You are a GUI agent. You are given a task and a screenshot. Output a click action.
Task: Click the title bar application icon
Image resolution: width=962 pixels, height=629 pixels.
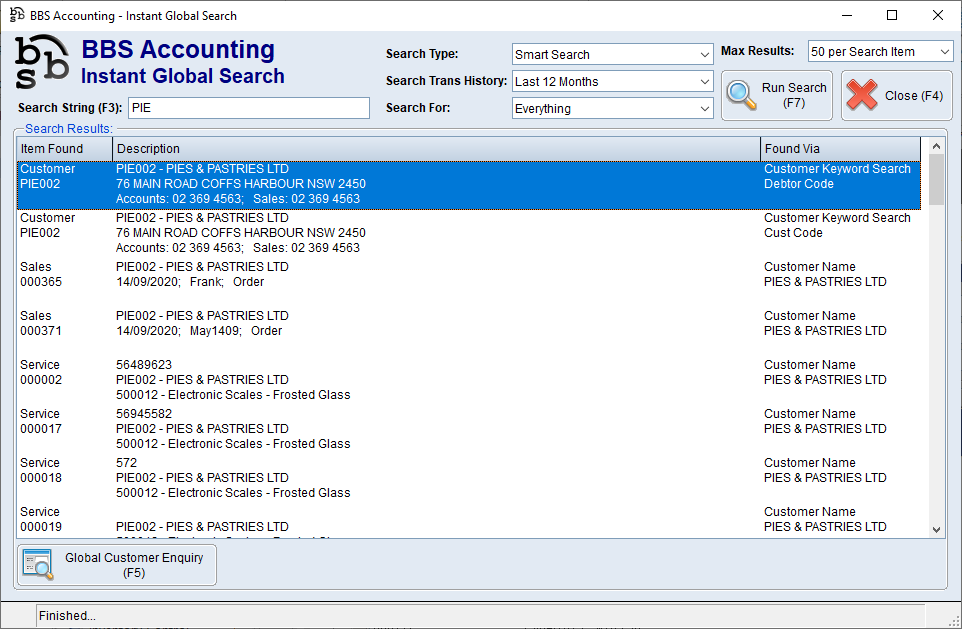pos(17,15)
